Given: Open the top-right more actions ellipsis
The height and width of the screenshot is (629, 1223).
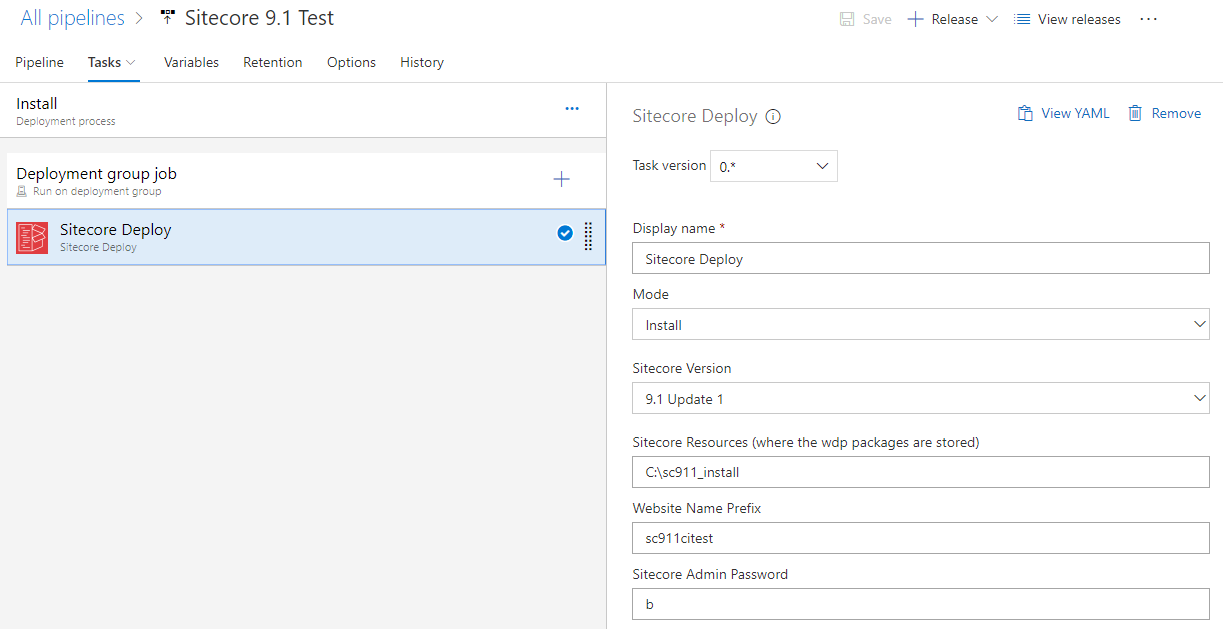Looking at the screenshot, I should click(1148, 19).
